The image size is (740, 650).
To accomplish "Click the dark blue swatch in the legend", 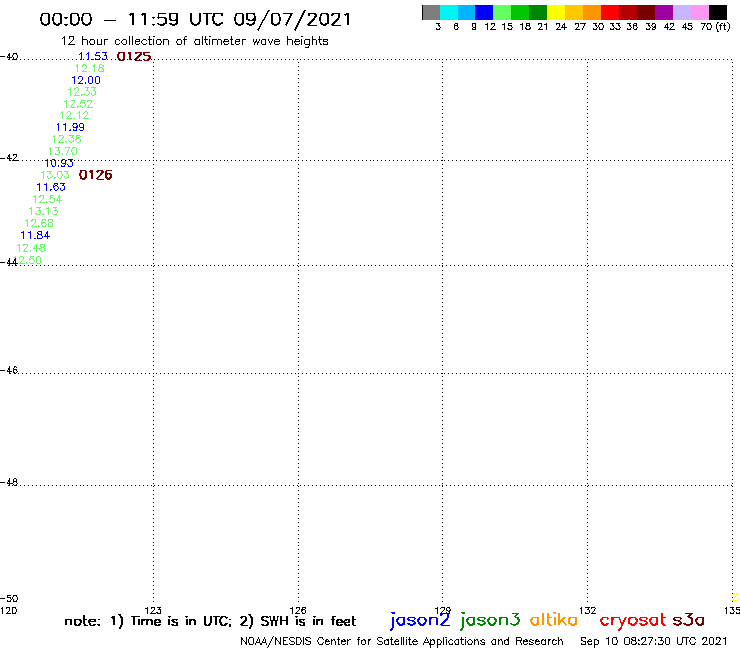I will pyautogui.click(x=484, y=12).
